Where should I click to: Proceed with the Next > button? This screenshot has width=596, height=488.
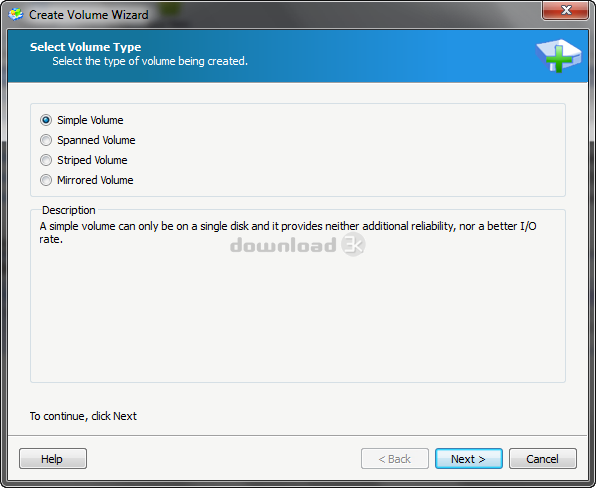coord(469,459)
